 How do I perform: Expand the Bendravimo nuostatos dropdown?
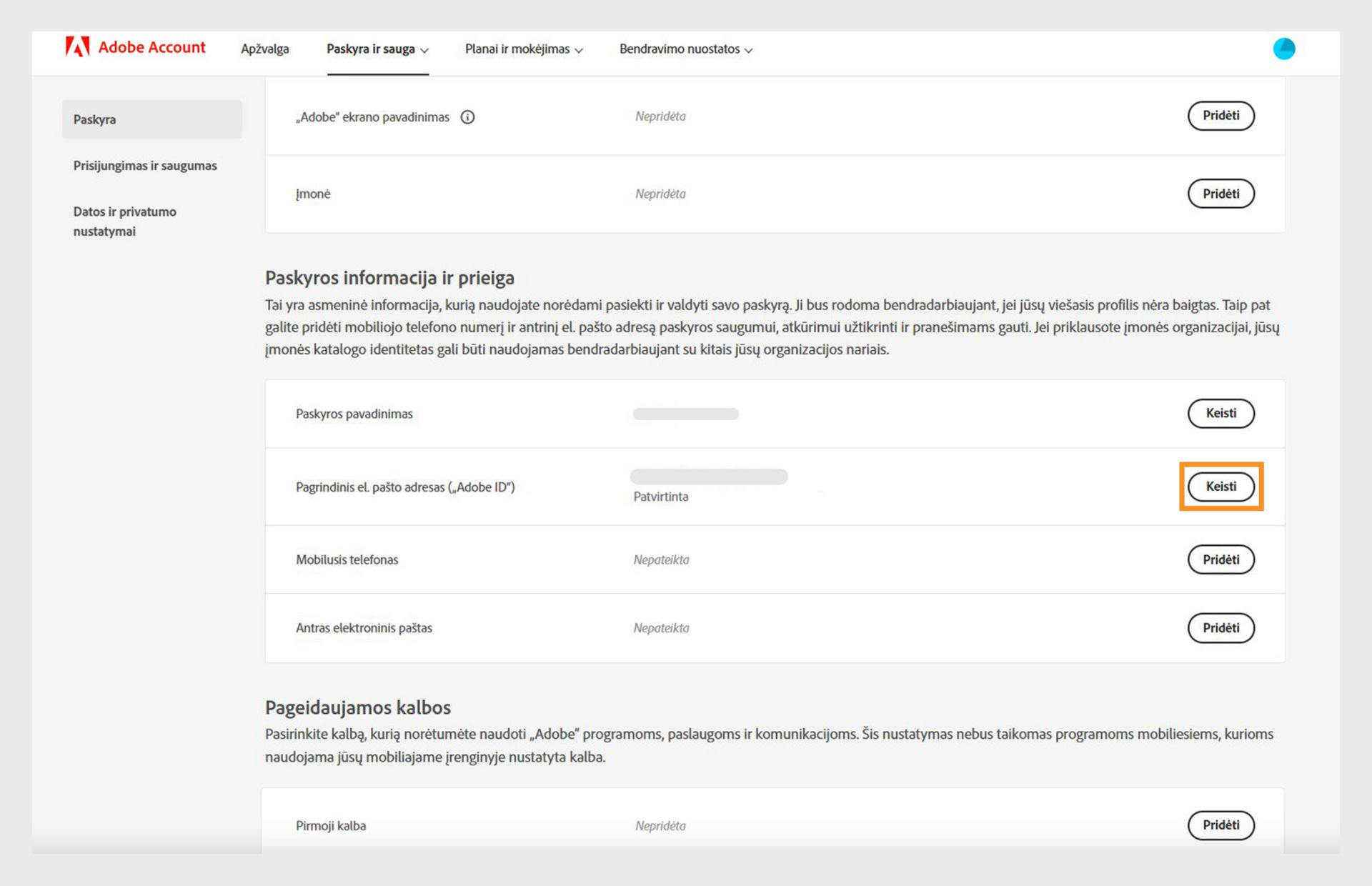click(685, 49)
